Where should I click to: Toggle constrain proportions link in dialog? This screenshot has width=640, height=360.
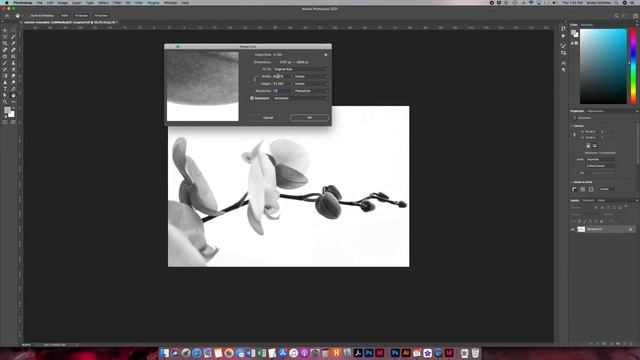(254, 80)
